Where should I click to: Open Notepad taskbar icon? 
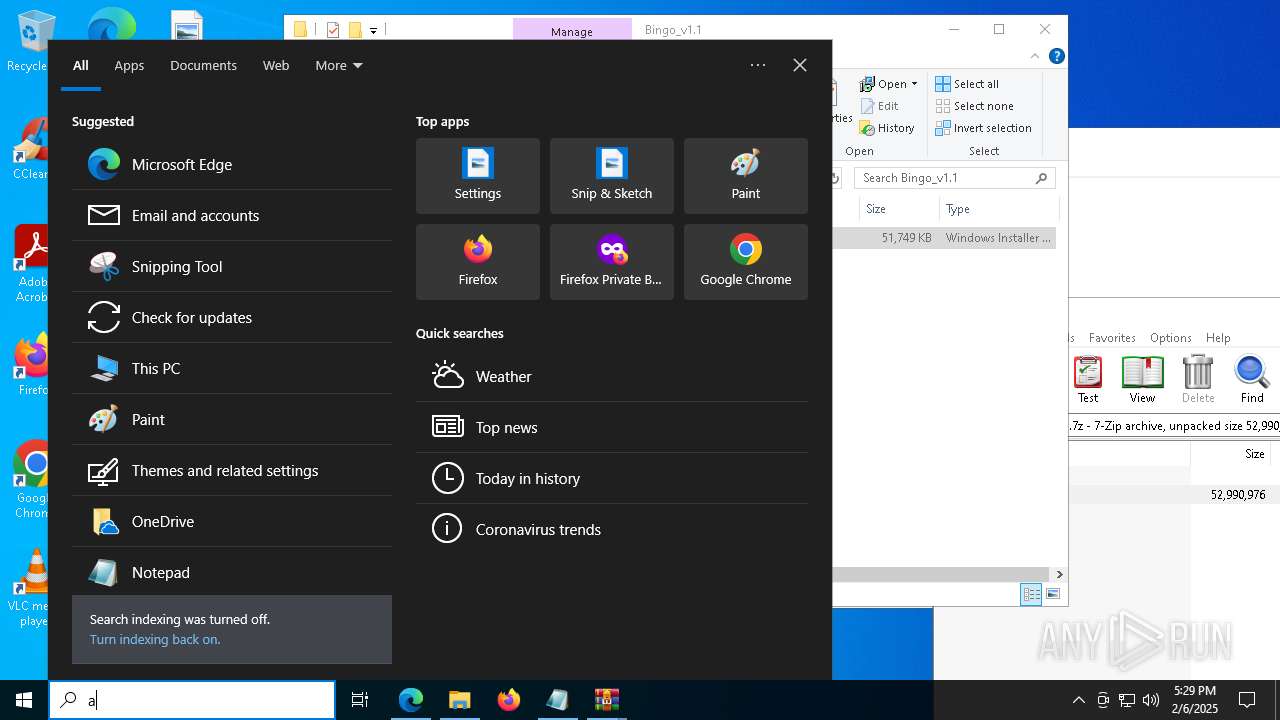[557, 700]
